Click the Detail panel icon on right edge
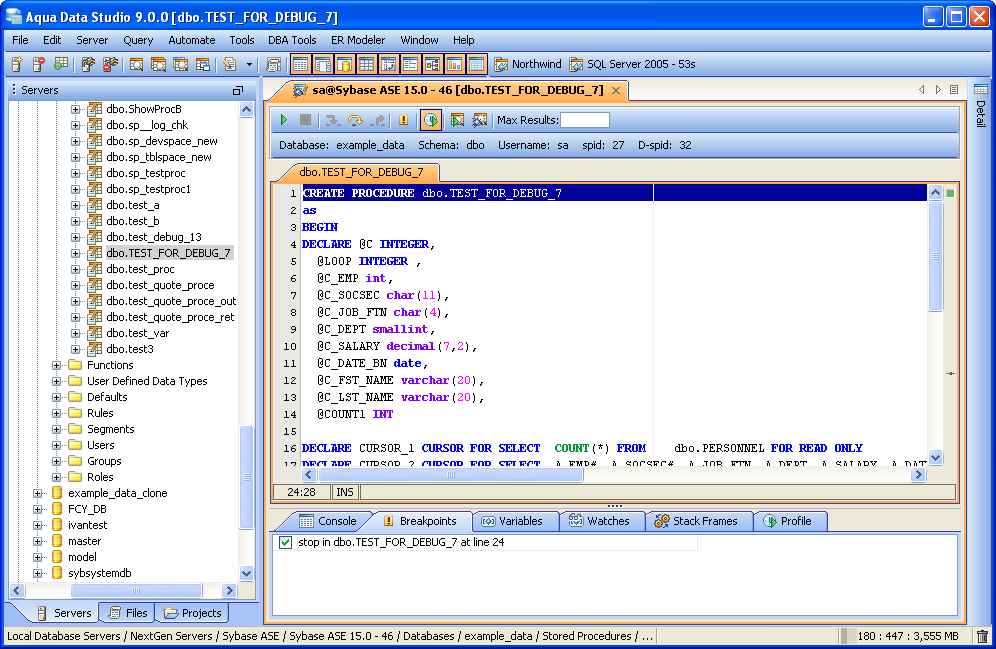 [x=980, y=90]
